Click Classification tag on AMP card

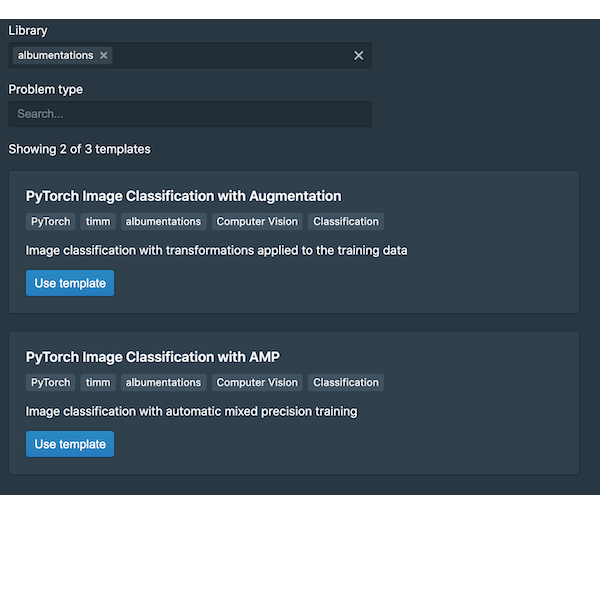coord(346,383)
